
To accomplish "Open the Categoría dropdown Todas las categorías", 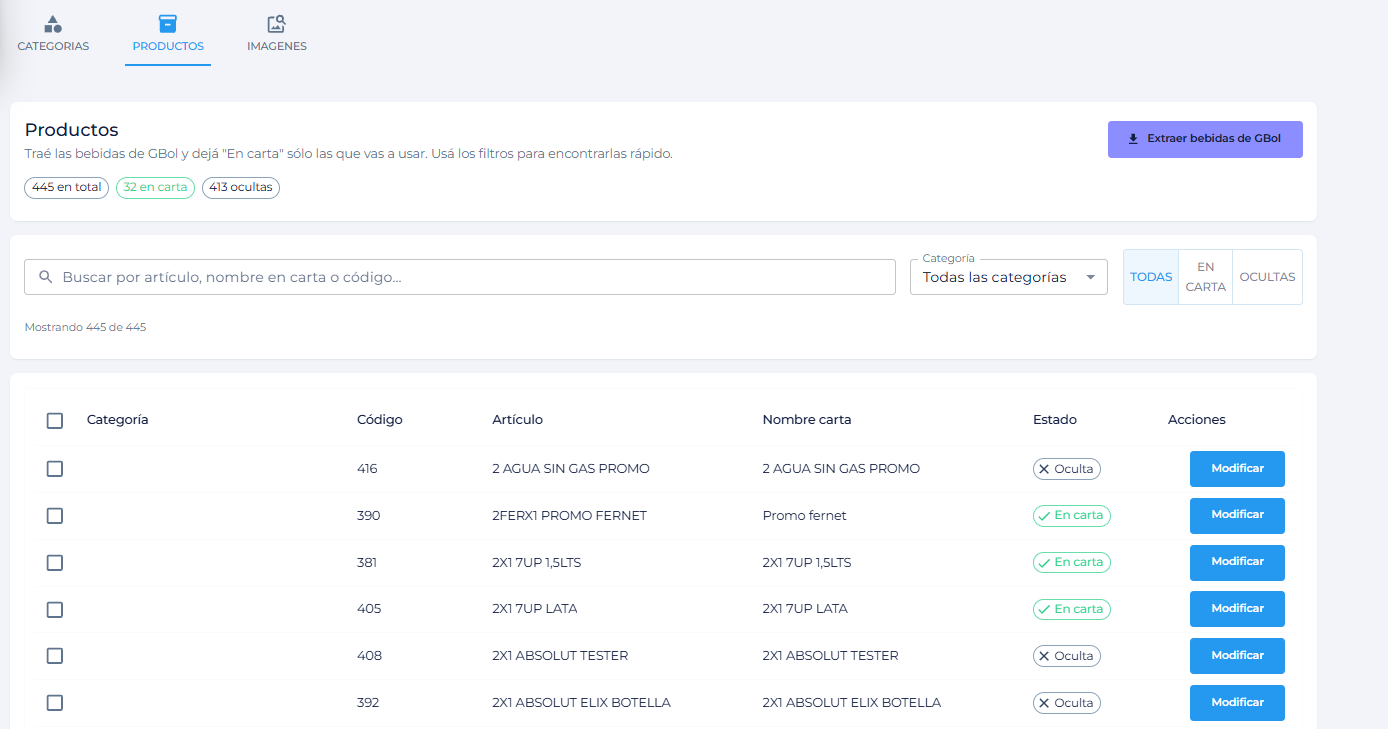I will pyautogui.click(x=1009, y=277).
